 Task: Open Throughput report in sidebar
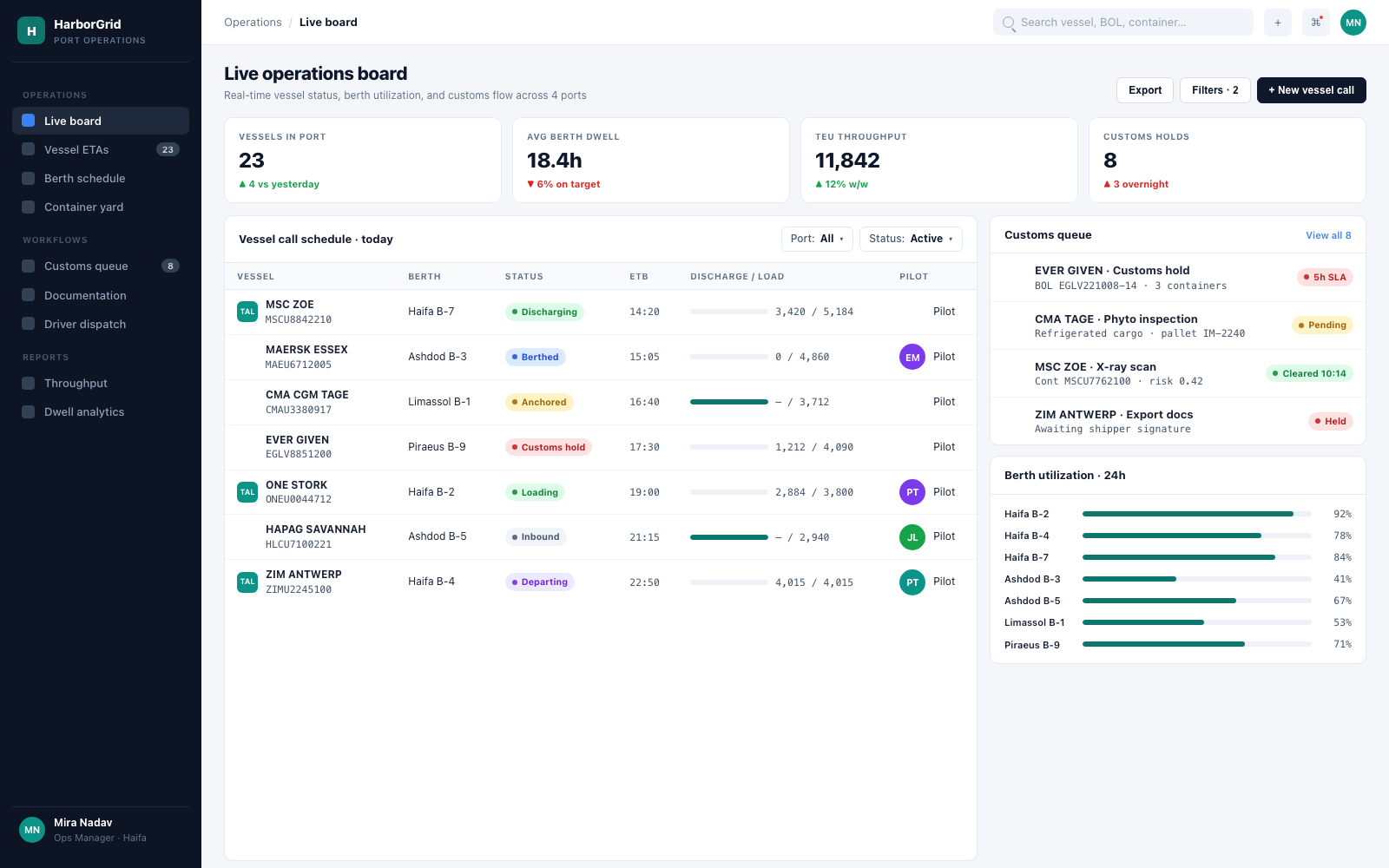coord(101,383)
